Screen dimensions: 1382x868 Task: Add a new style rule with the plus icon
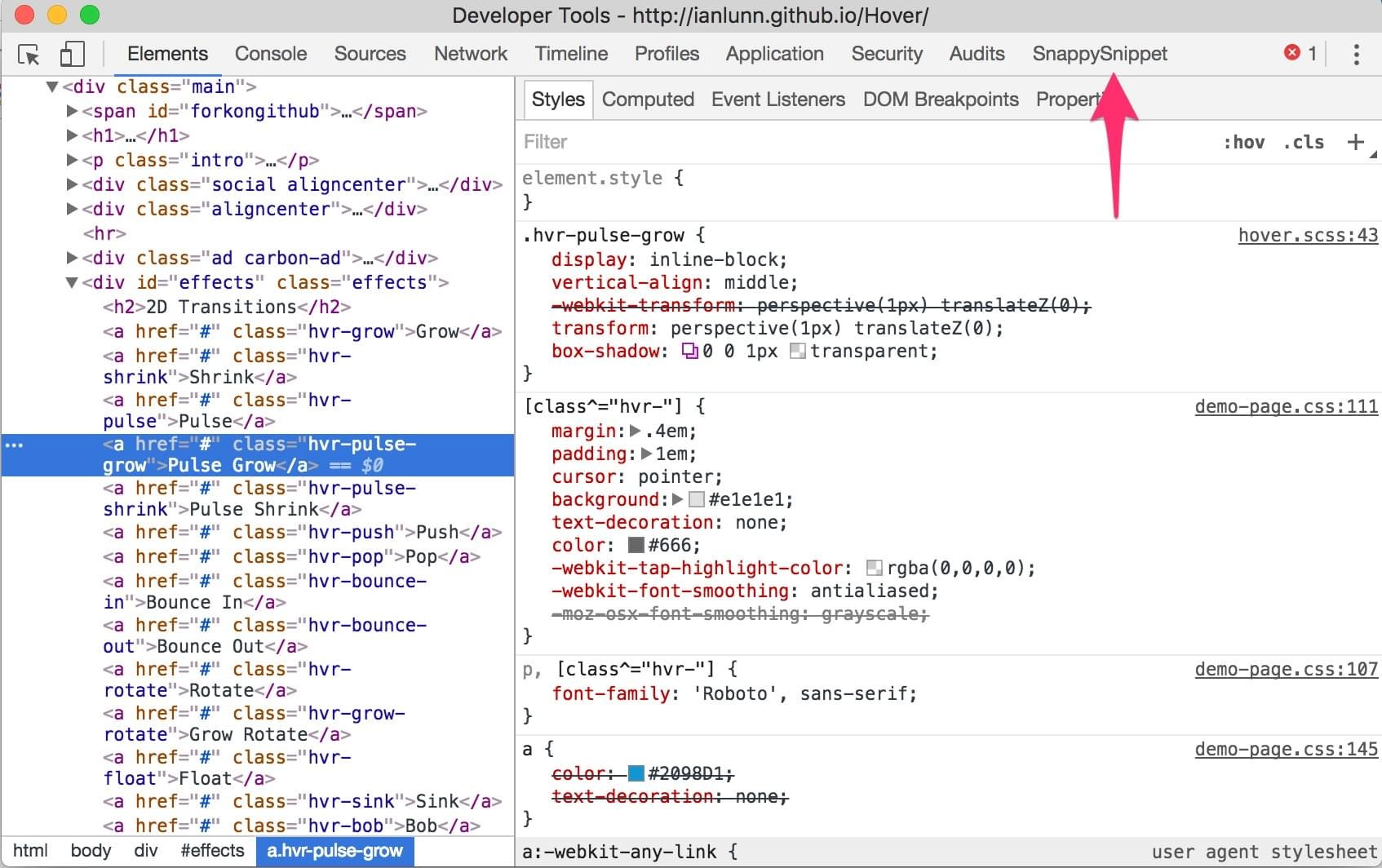1355,141
